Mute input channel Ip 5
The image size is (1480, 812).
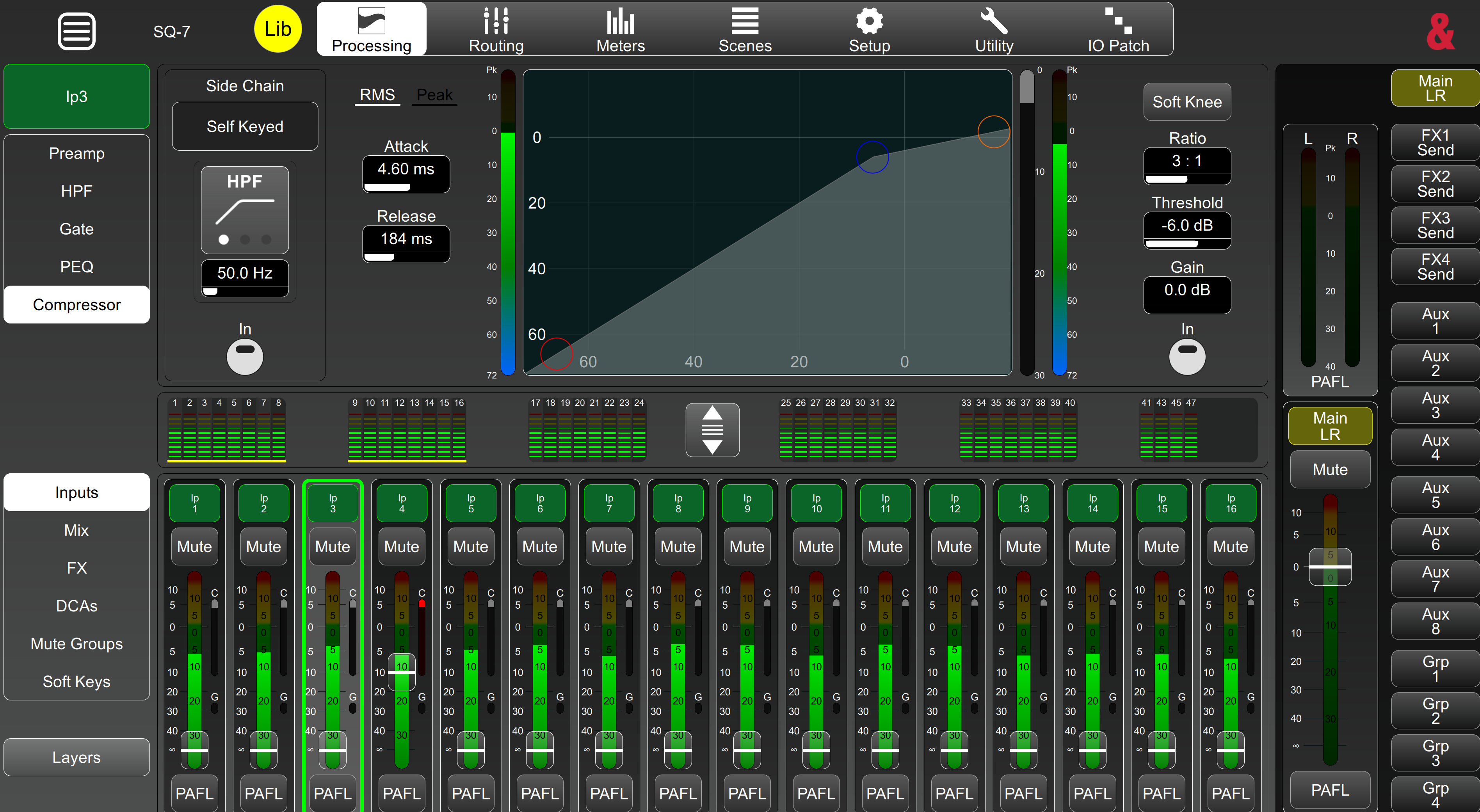tap(471, 546)
